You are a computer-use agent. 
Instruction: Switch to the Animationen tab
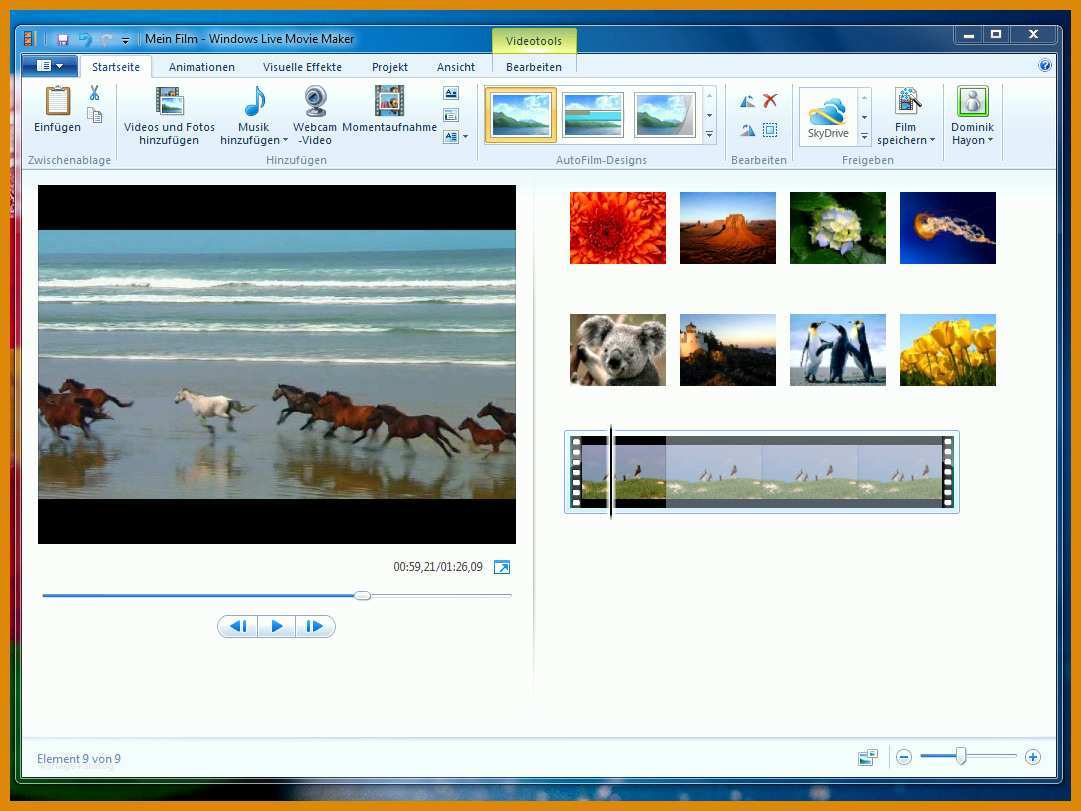(x=201, y=67)
